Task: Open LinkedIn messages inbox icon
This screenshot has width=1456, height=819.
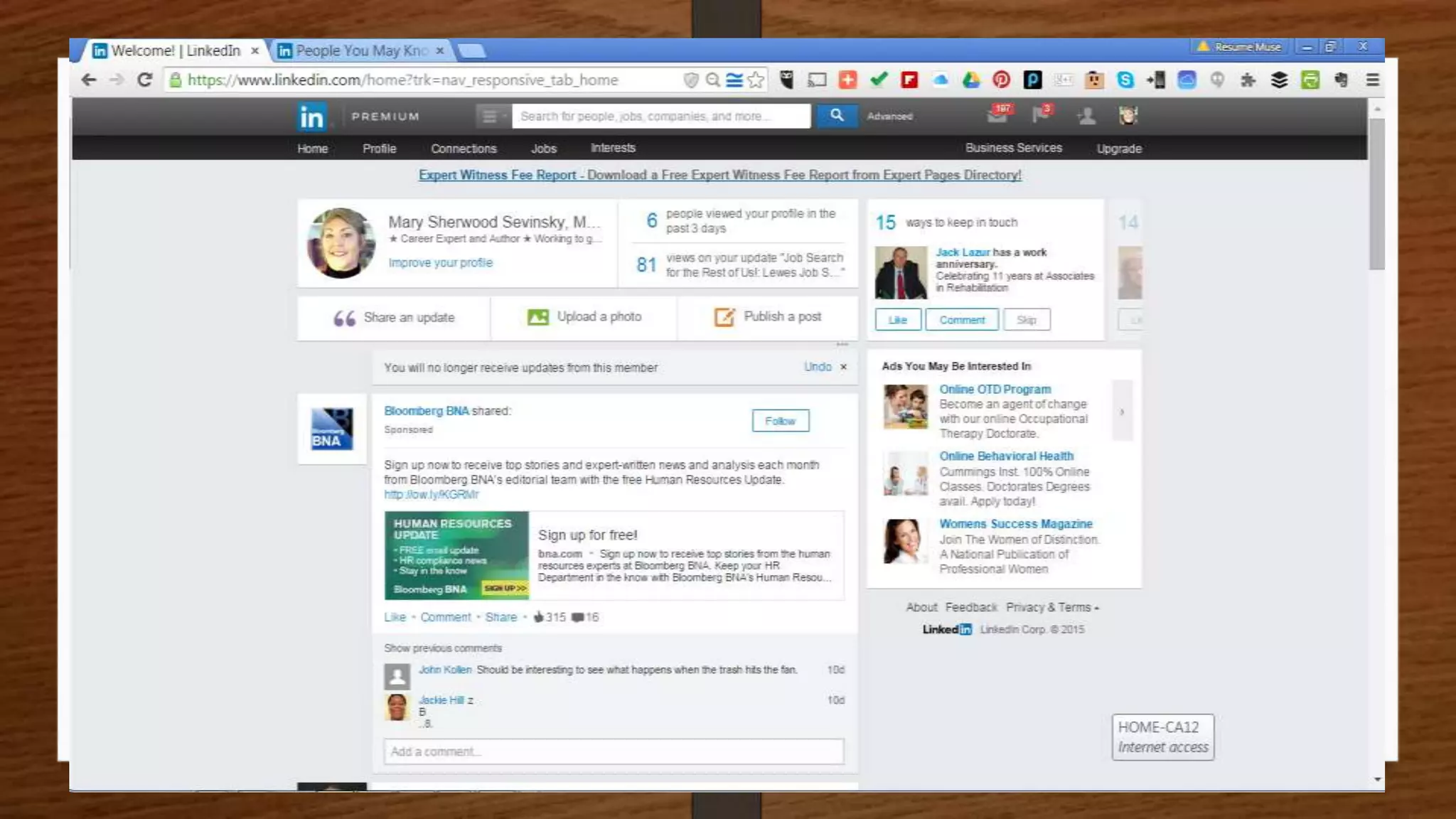Action: click(997, 115)
